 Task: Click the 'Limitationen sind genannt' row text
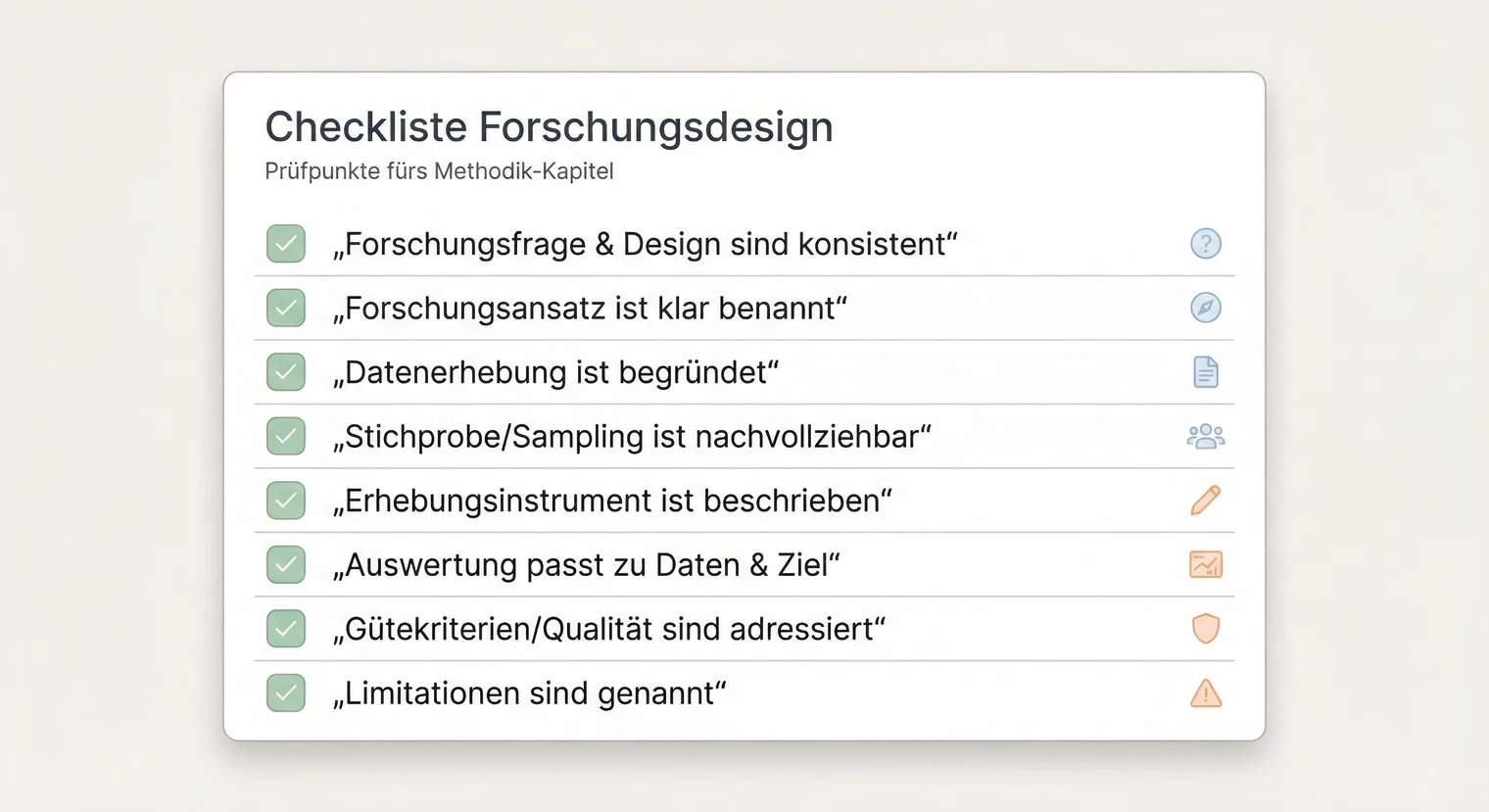tap(530, 693)
